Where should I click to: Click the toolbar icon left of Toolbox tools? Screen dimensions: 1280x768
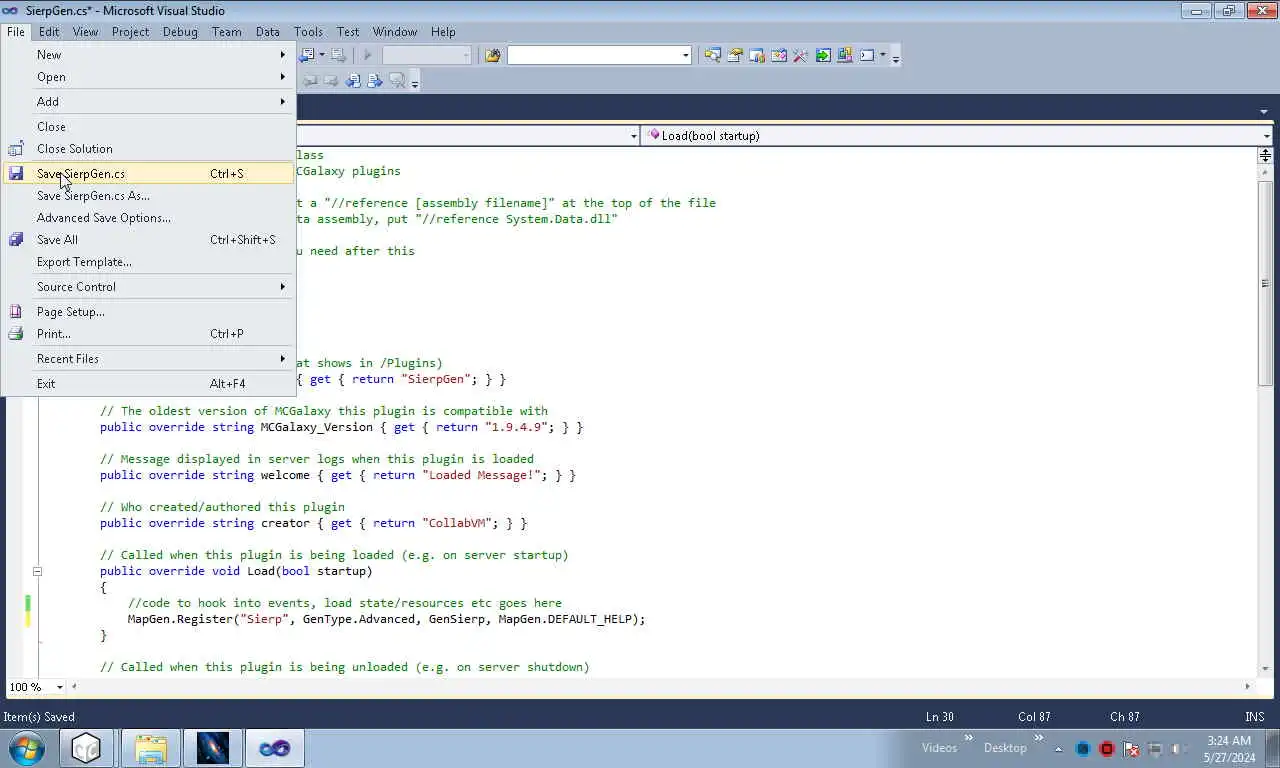(x=779, y=55)
